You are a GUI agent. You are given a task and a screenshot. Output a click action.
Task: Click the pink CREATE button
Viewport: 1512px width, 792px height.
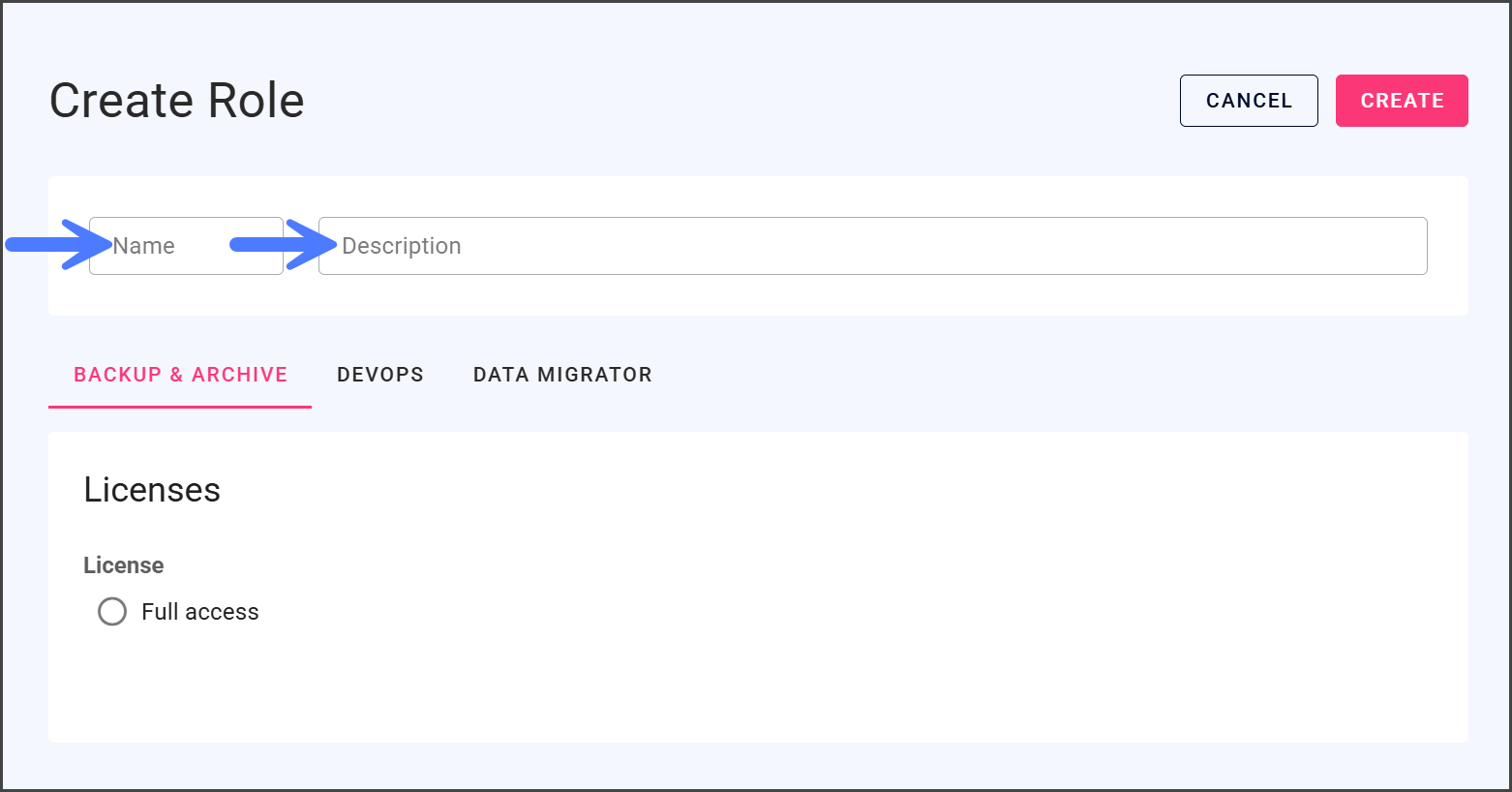point(1401,101)
